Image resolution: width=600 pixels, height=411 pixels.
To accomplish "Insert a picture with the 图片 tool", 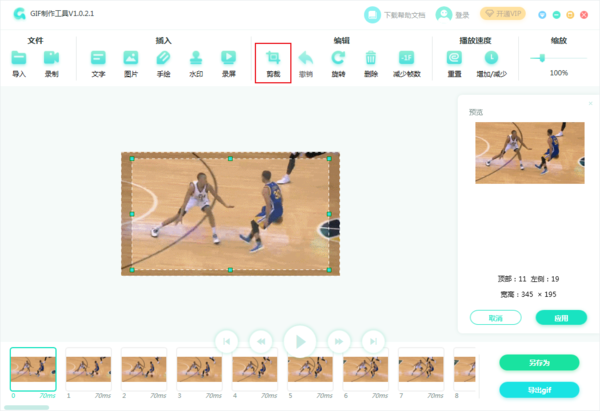I will [131, 58].
